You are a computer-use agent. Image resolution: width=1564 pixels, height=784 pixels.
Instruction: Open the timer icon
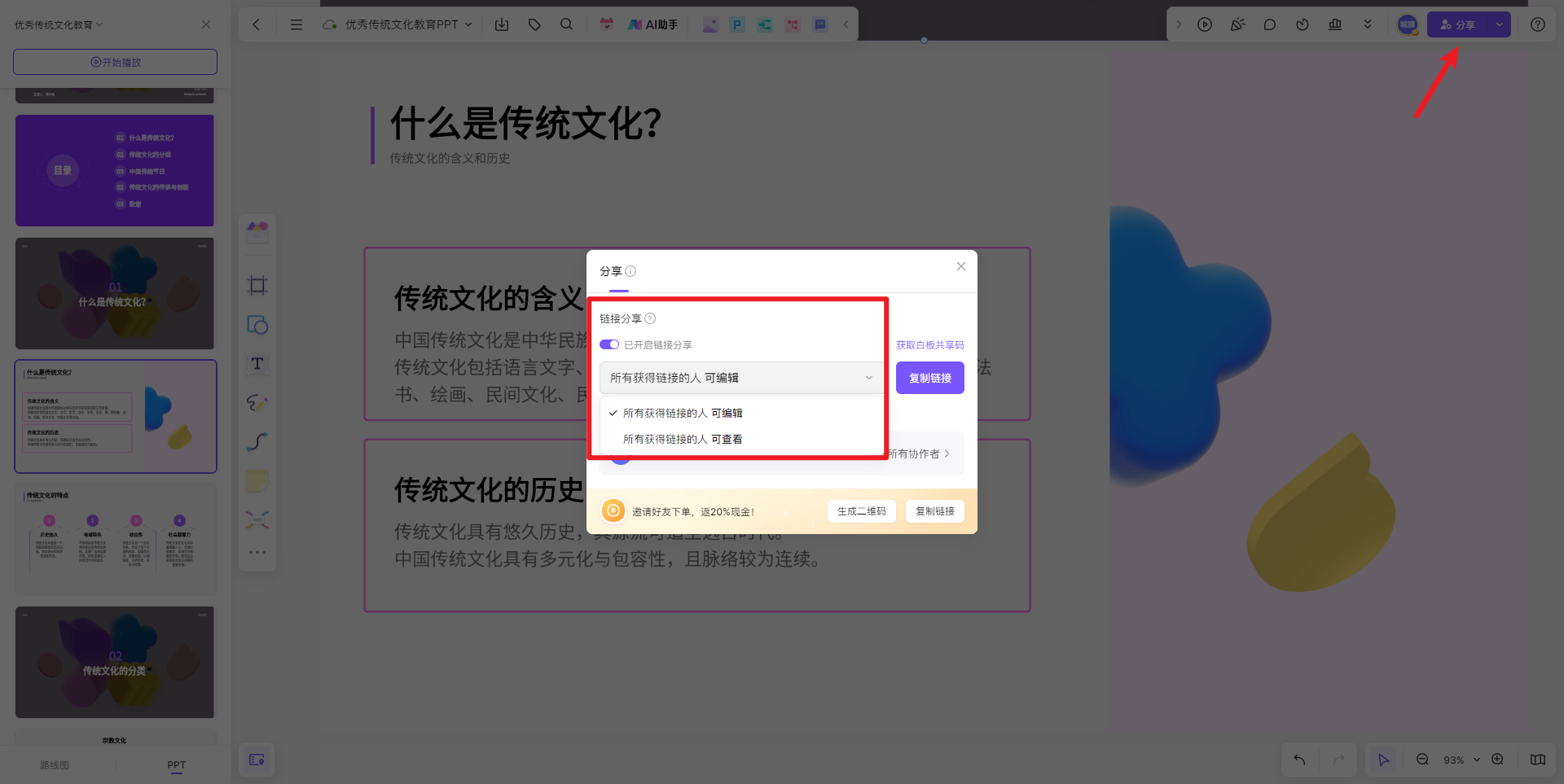point(1303,24)
